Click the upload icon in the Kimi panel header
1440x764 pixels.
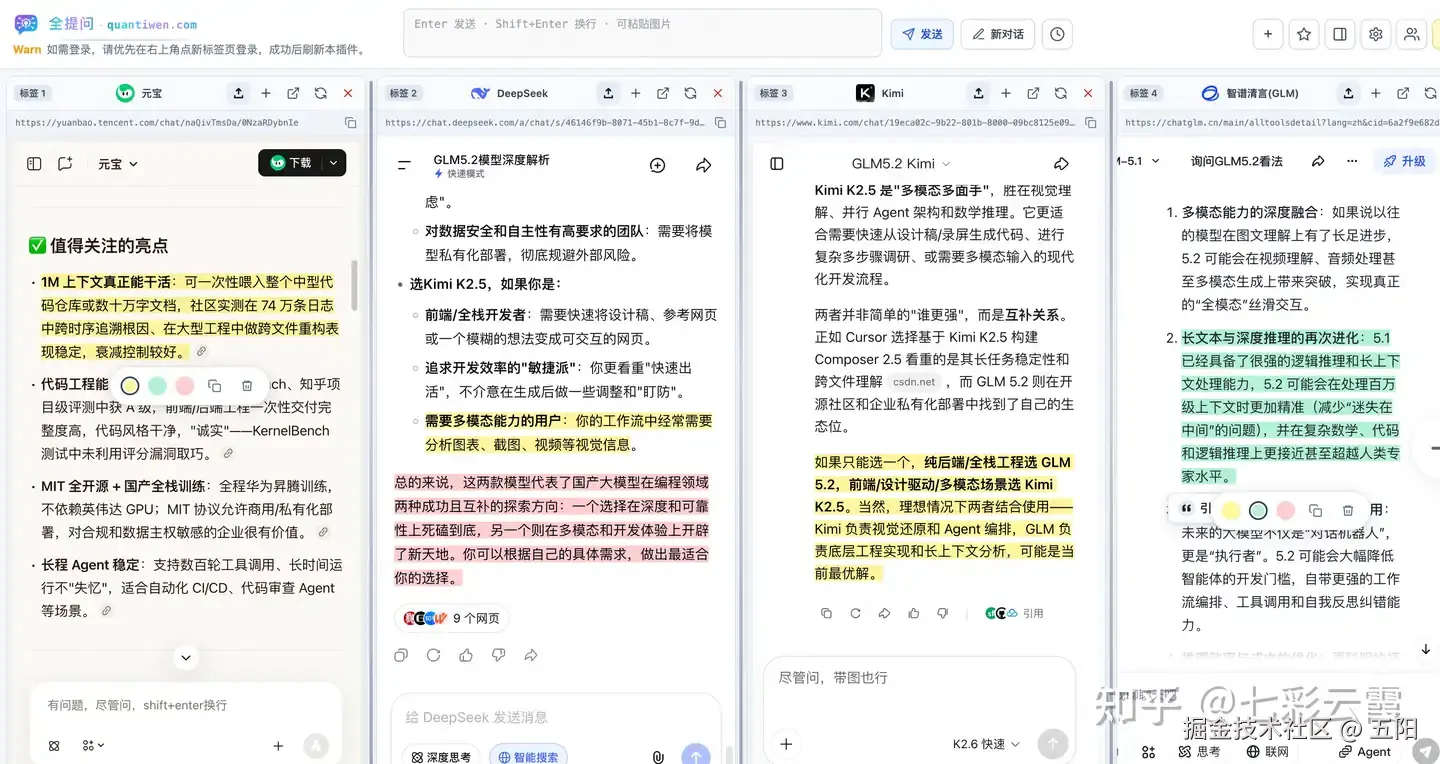(979, 93)
